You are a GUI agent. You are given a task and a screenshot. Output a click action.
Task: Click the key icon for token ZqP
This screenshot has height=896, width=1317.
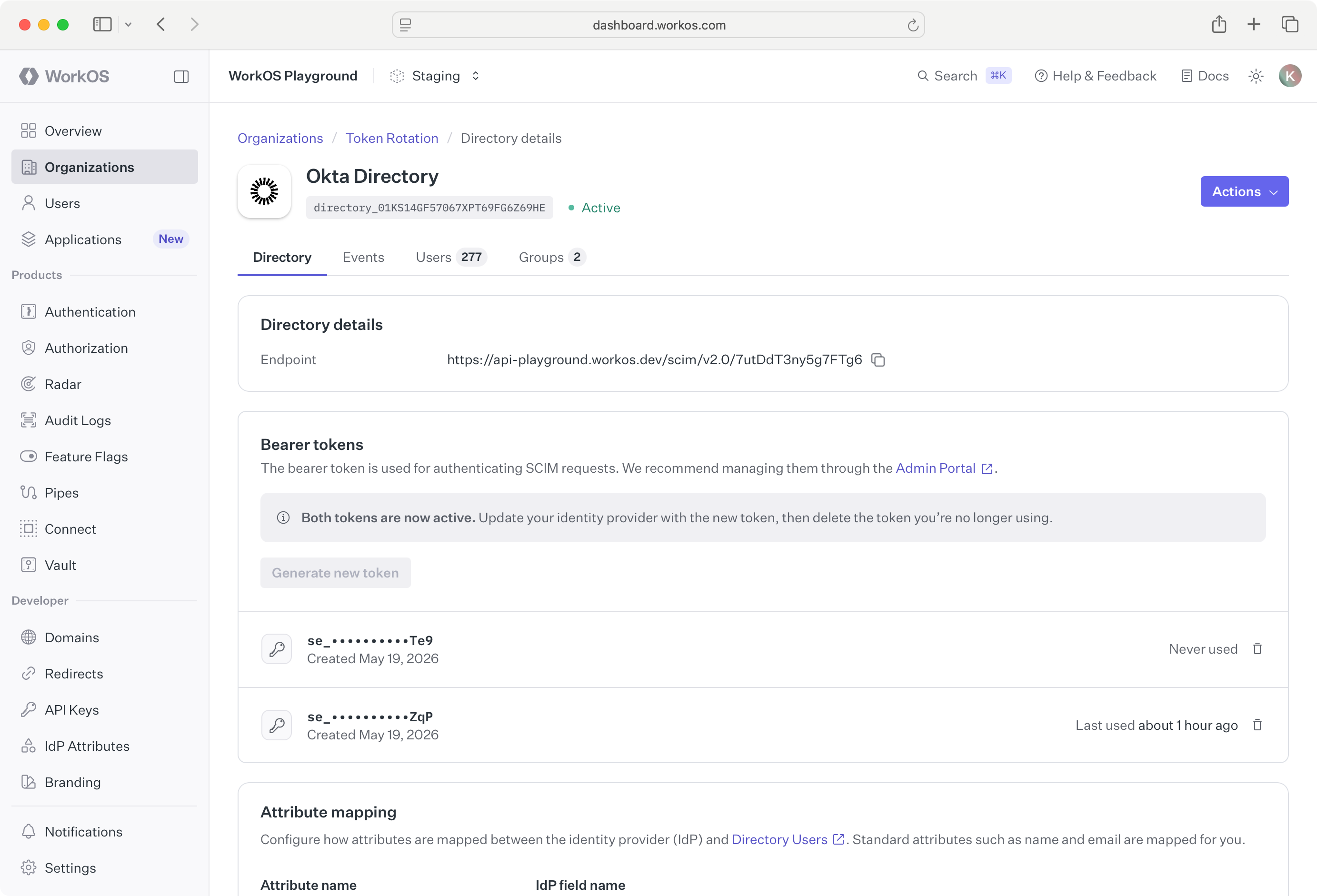[x=277, y=725]
